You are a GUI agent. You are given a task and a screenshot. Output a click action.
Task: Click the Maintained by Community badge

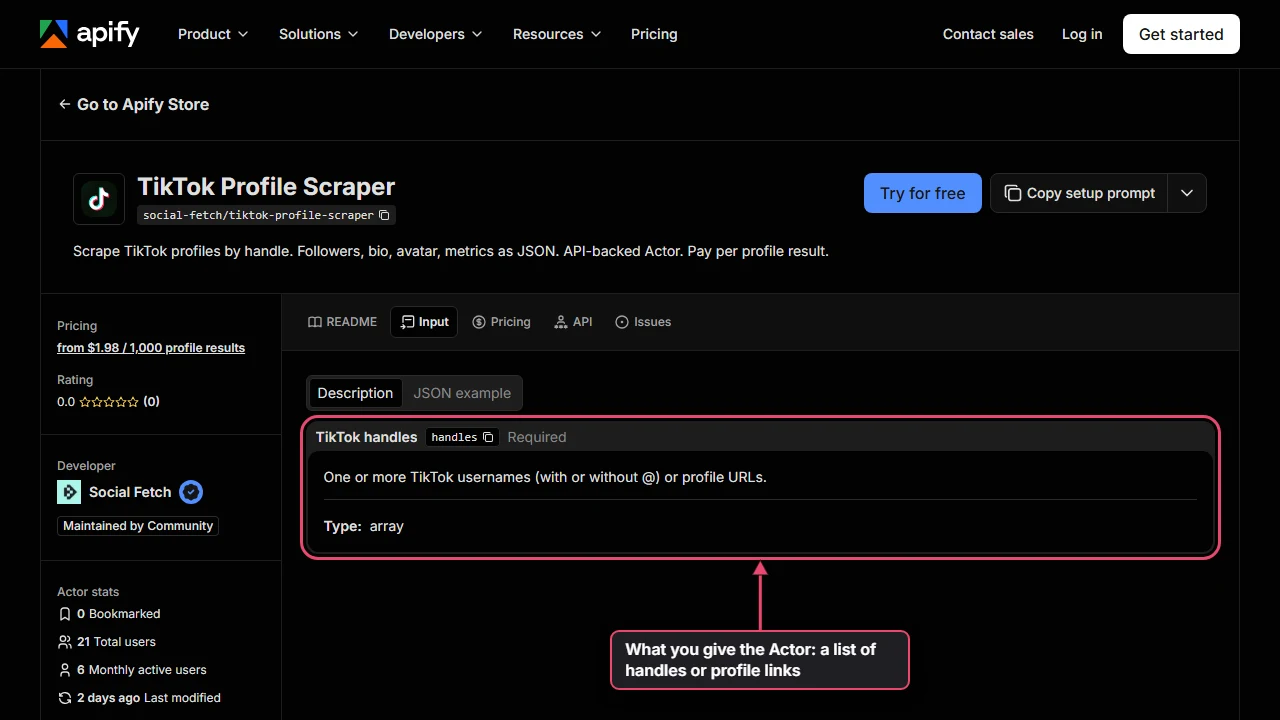(138, 526)
